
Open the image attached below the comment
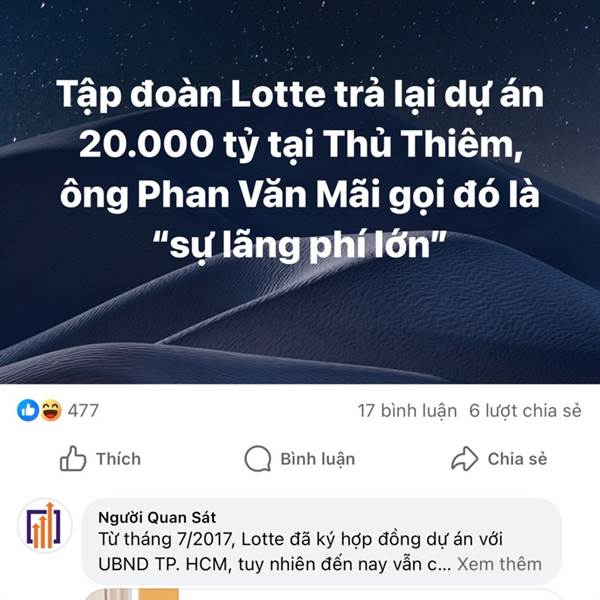pyautogui.click(x=131, y=594)
